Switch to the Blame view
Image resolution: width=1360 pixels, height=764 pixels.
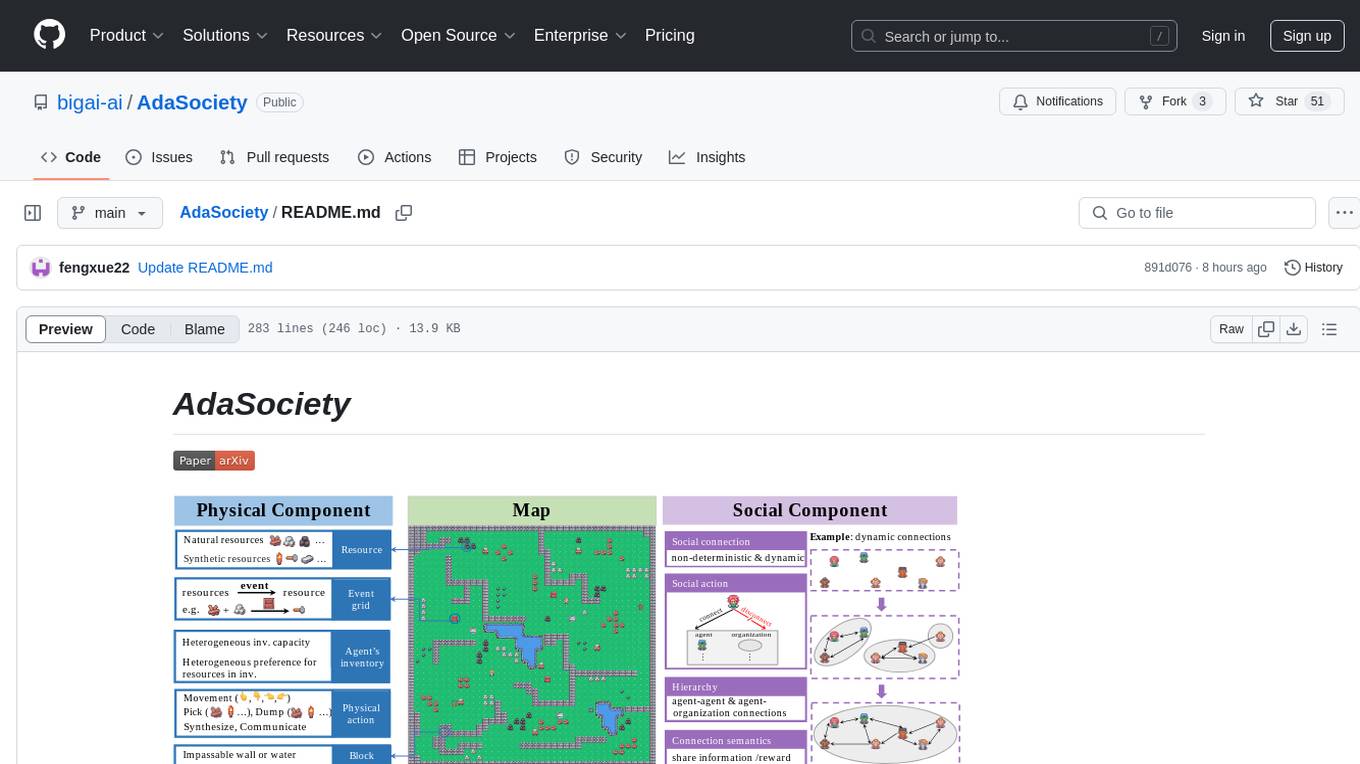[205, 329]
